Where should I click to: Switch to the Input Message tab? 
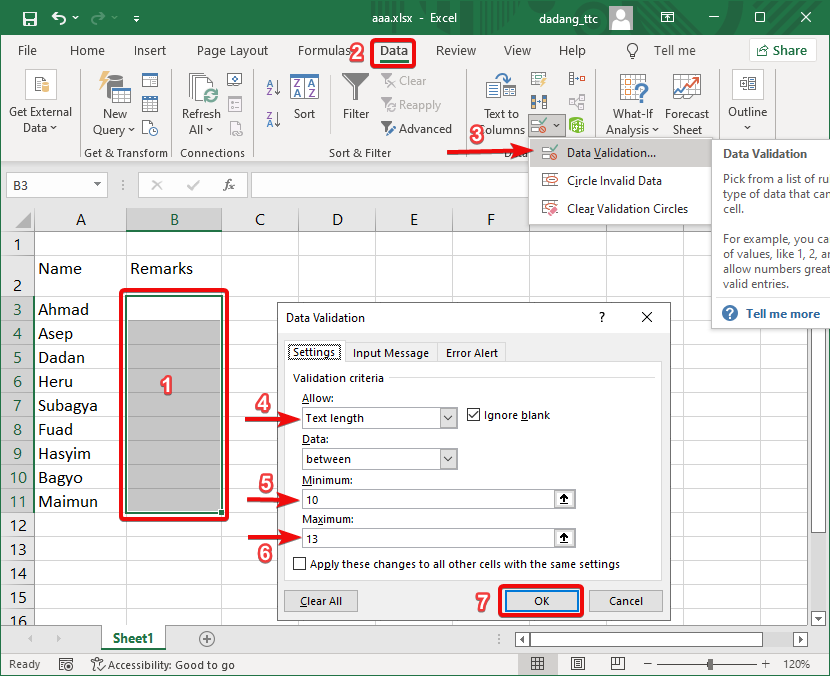tap(390, 353)
